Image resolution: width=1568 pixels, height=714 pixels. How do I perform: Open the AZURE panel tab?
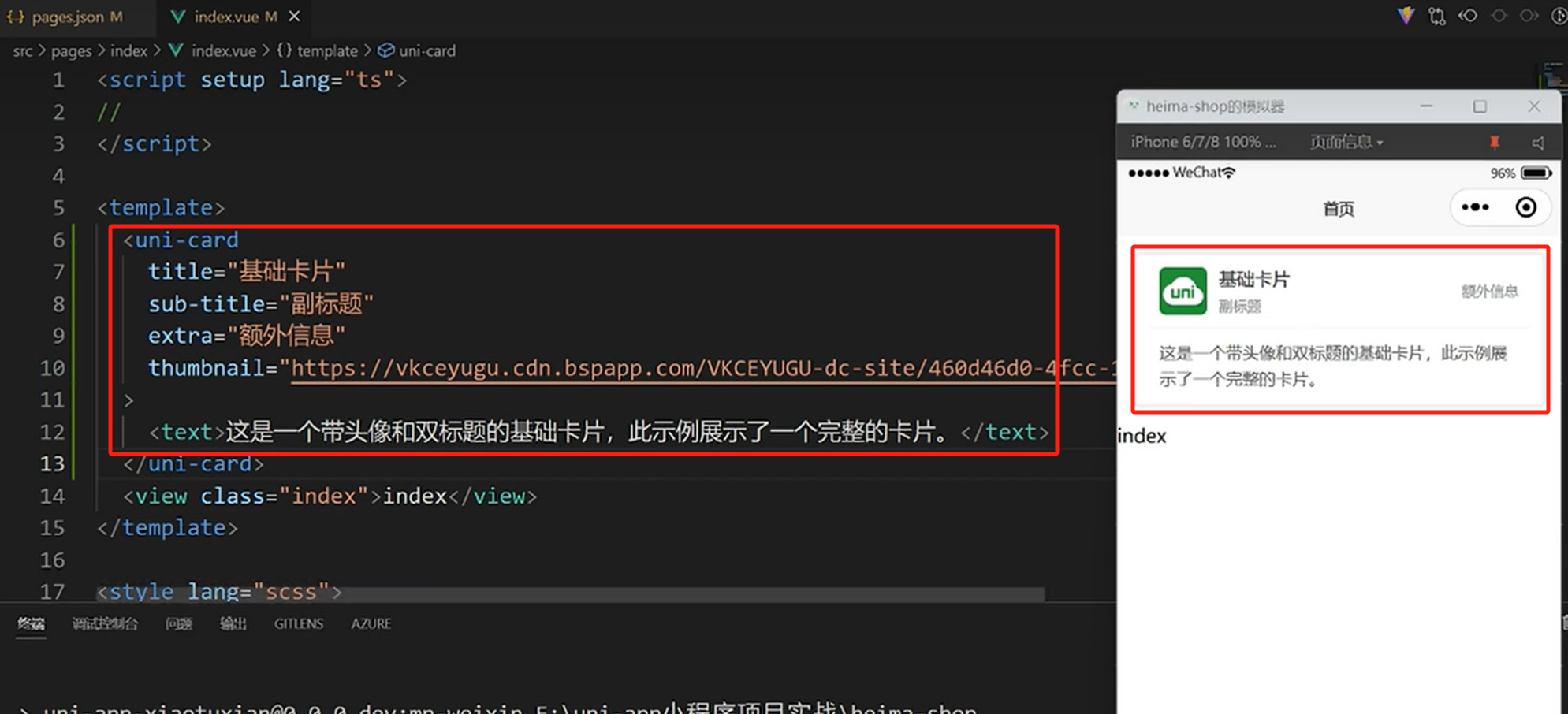pos(371,623)
